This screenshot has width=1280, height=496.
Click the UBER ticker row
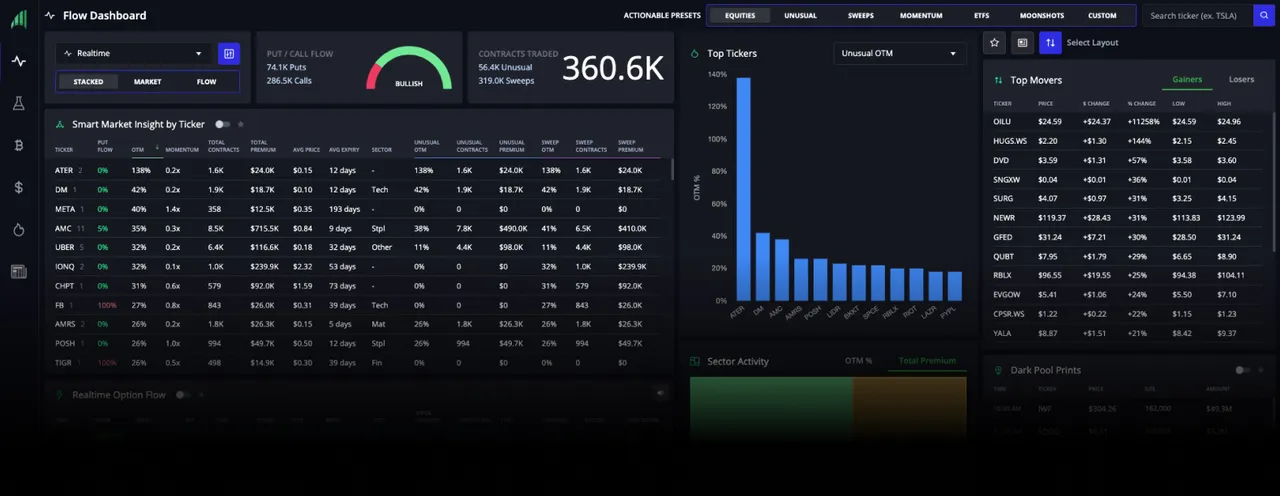[x=357, y=247]
